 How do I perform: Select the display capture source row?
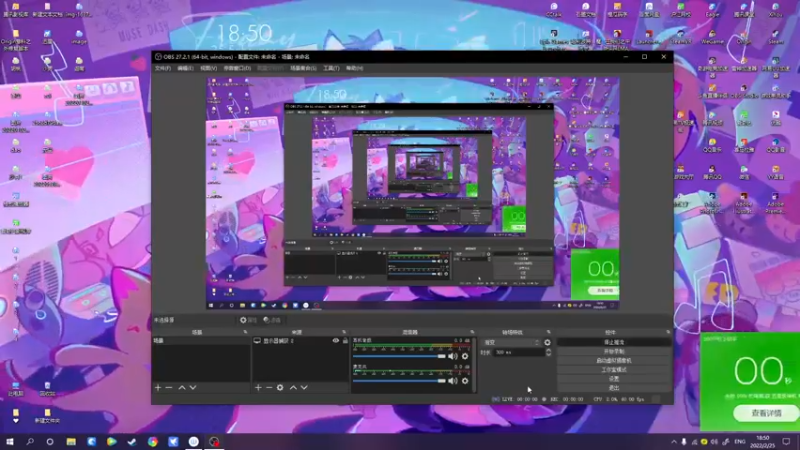point(301,340)
